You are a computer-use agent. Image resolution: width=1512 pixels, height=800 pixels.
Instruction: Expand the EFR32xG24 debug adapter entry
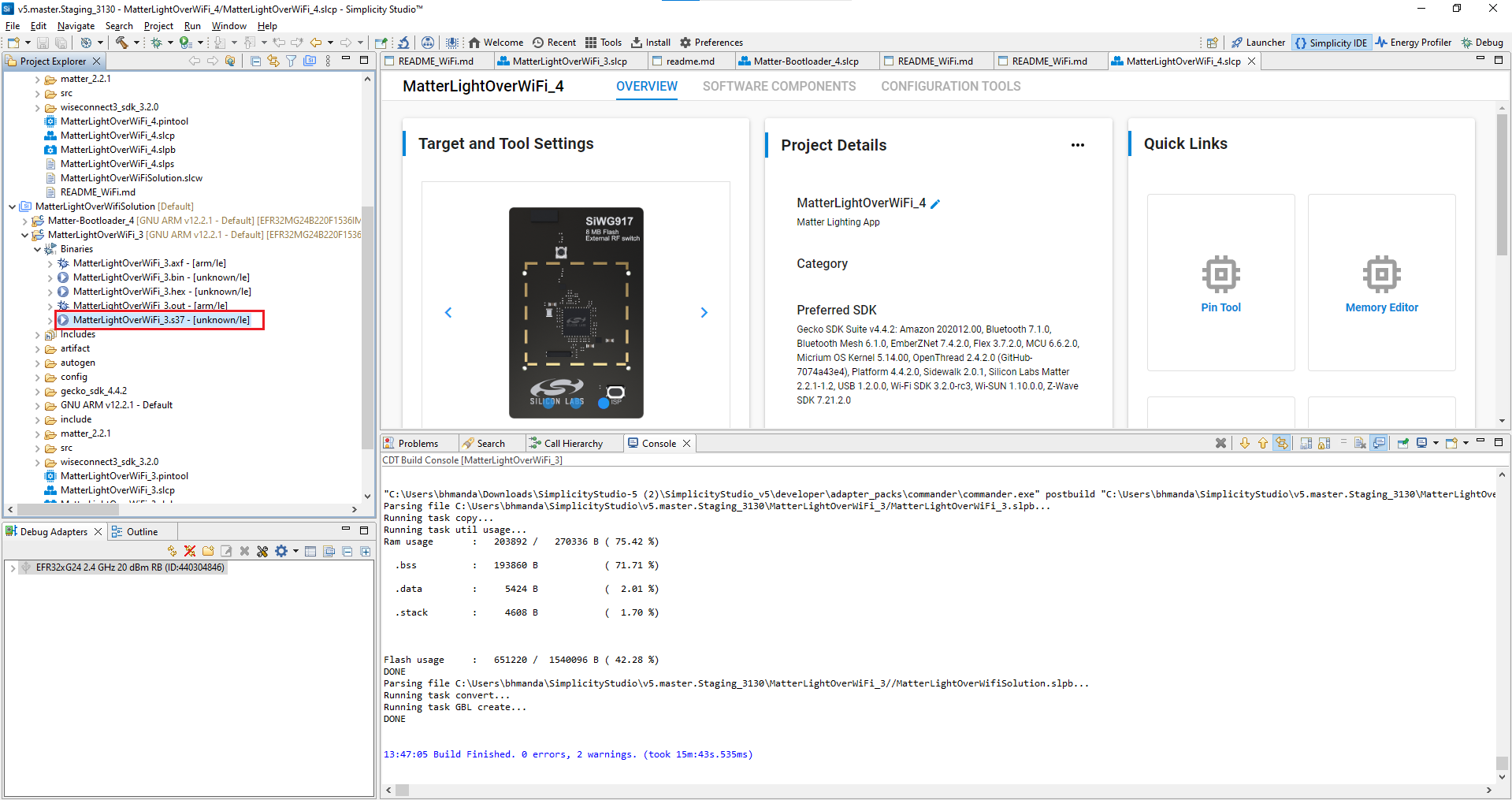click(x=13, y=567)
